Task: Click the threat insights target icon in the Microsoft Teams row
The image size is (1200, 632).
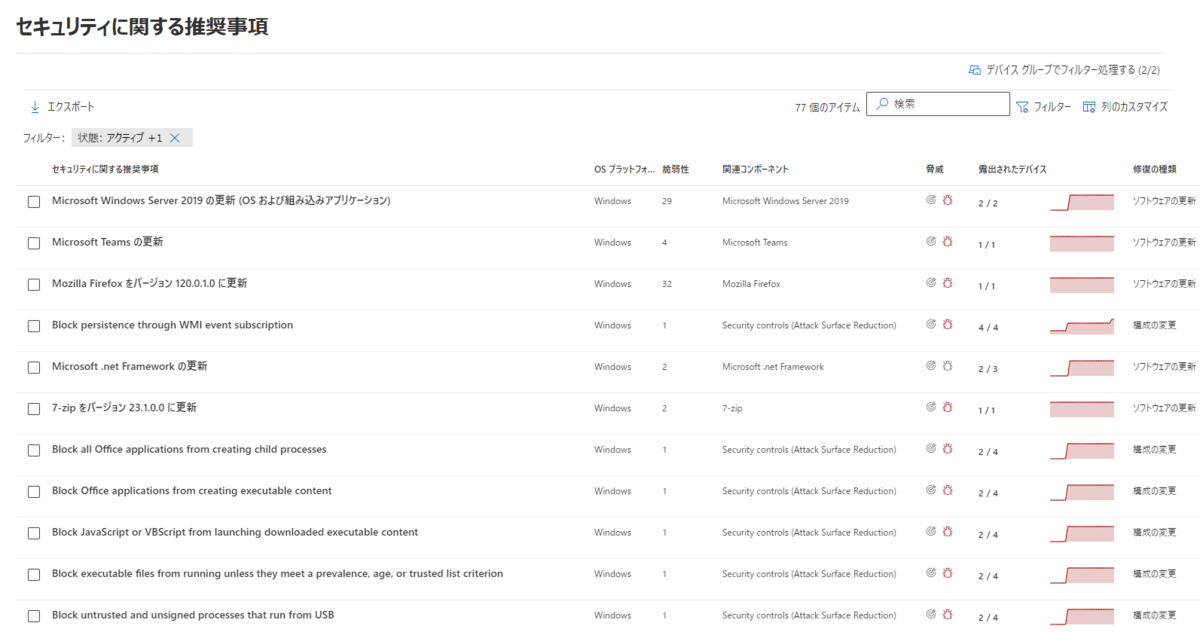Action: point(932,242)
